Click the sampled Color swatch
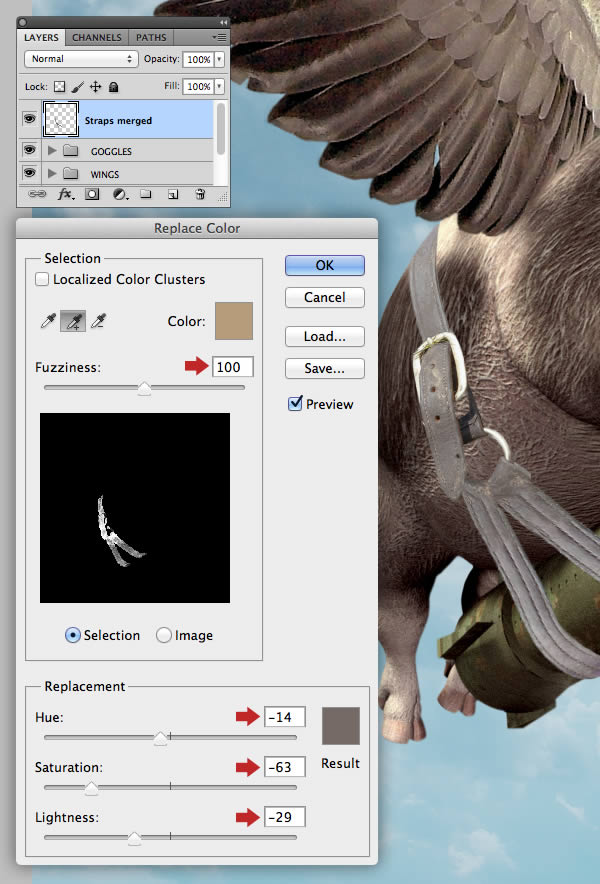The width and height of the screenshot is (600, 884). pos(234,321)
